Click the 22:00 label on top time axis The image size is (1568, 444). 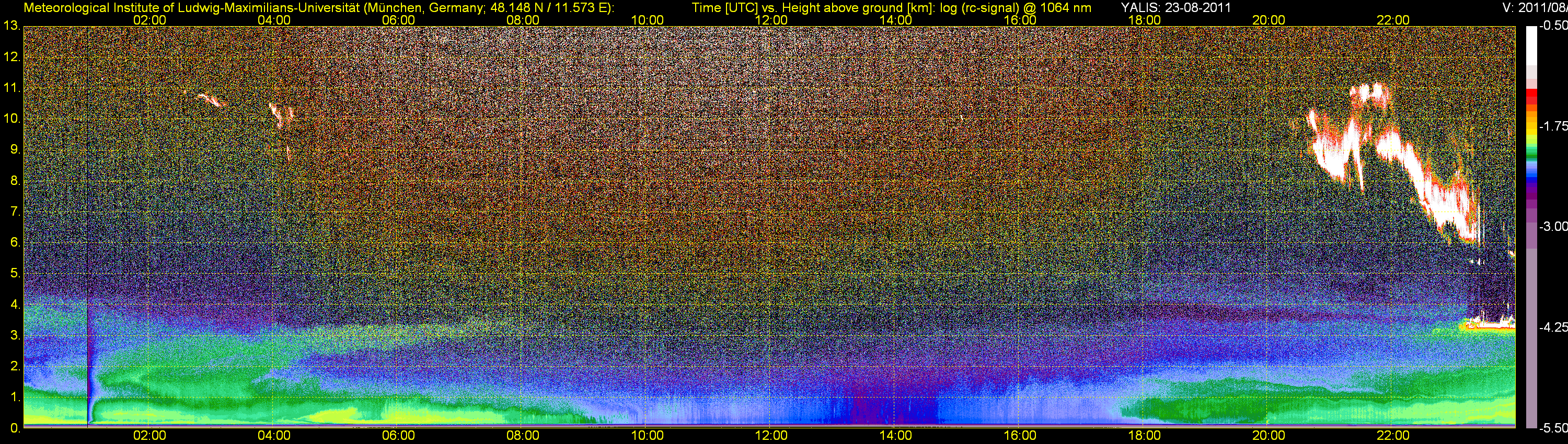pos(1393,20)
